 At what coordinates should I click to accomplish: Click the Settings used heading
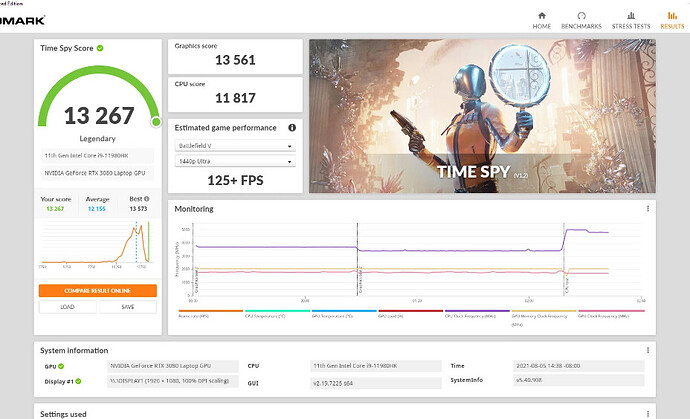63,414
